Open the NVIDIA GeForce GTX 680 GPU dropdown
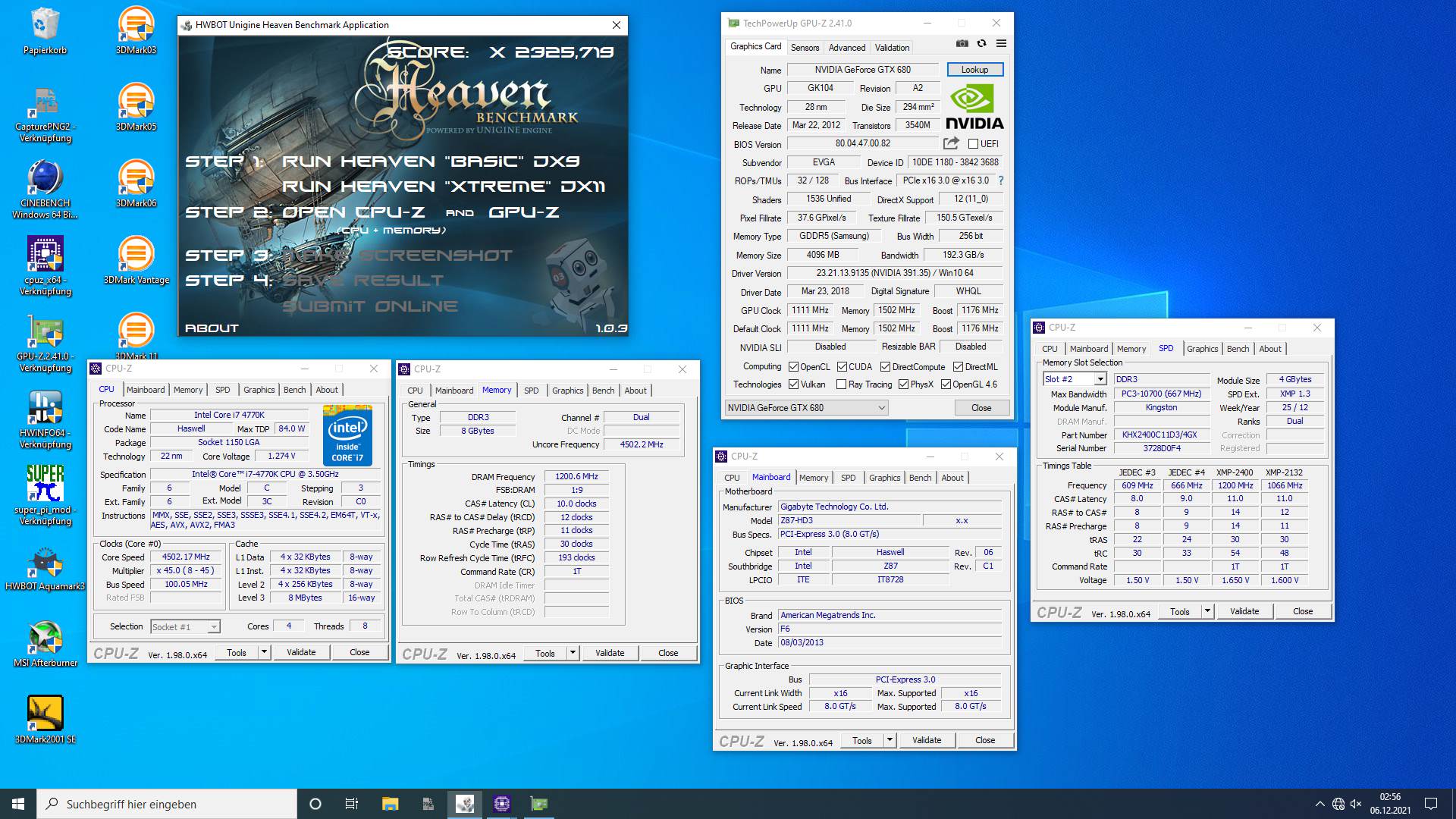 (x=806, y=408)
